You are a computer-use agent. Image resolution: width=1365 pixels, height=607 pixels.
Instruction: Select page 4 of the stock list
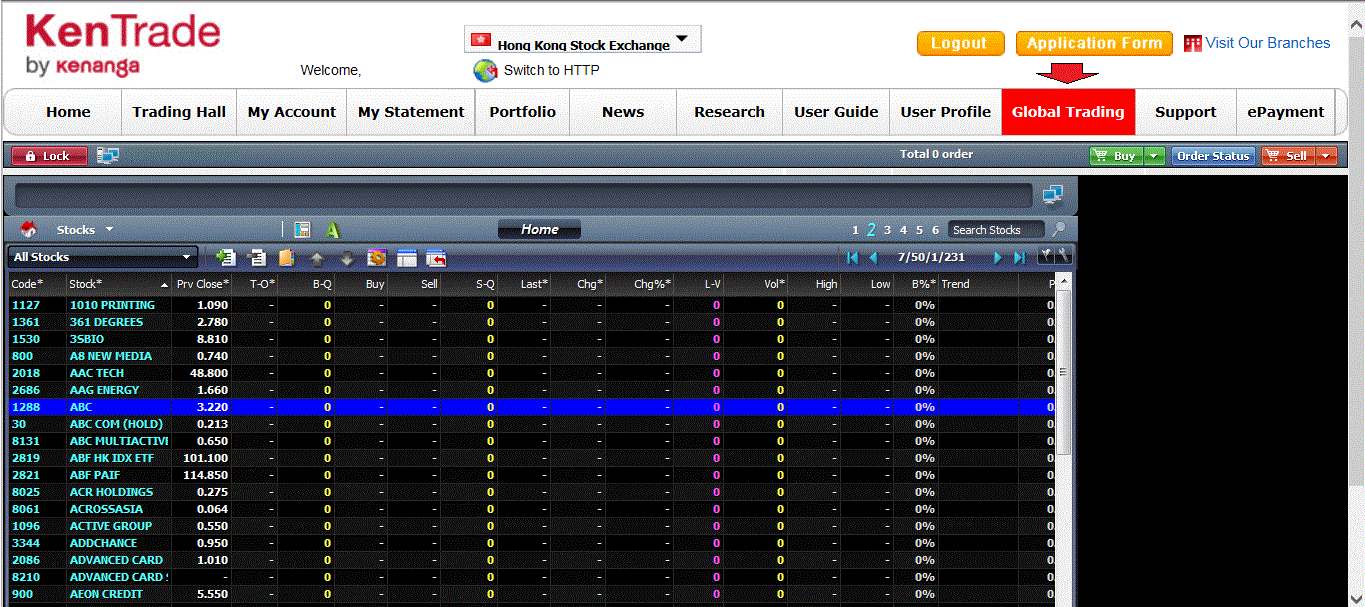903,229
